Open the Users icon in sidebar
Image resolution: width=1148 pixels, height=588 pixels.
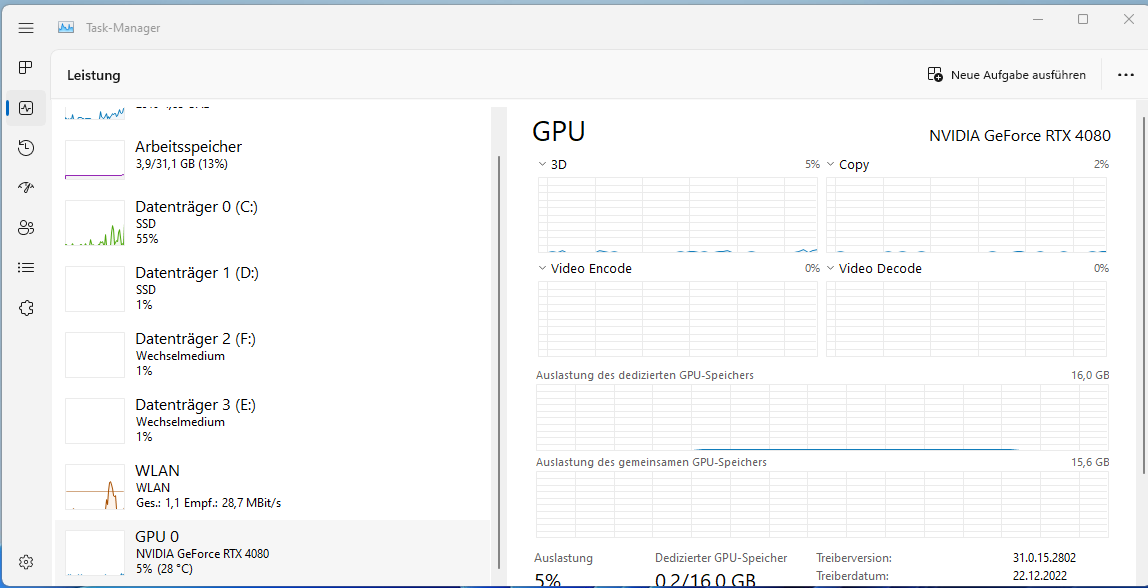point(26,228)
